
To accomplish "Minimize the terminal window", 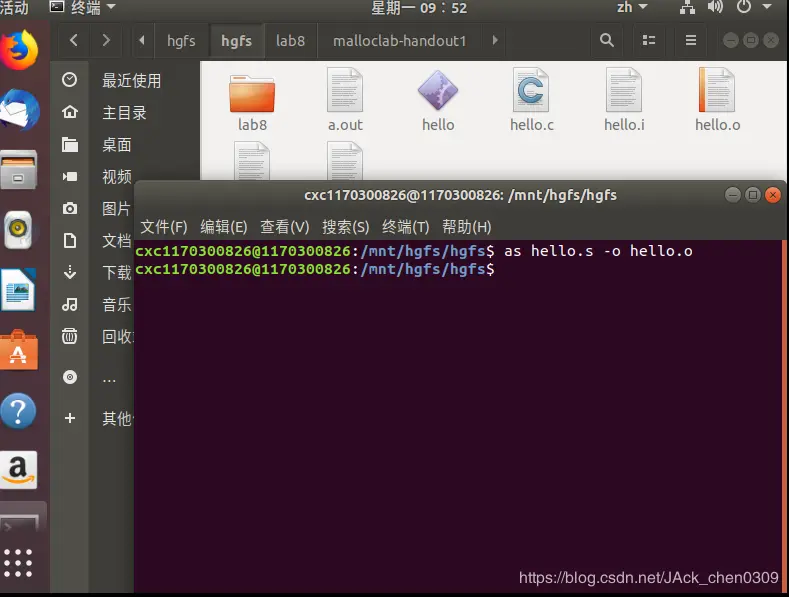I will [x=733, y=195].
